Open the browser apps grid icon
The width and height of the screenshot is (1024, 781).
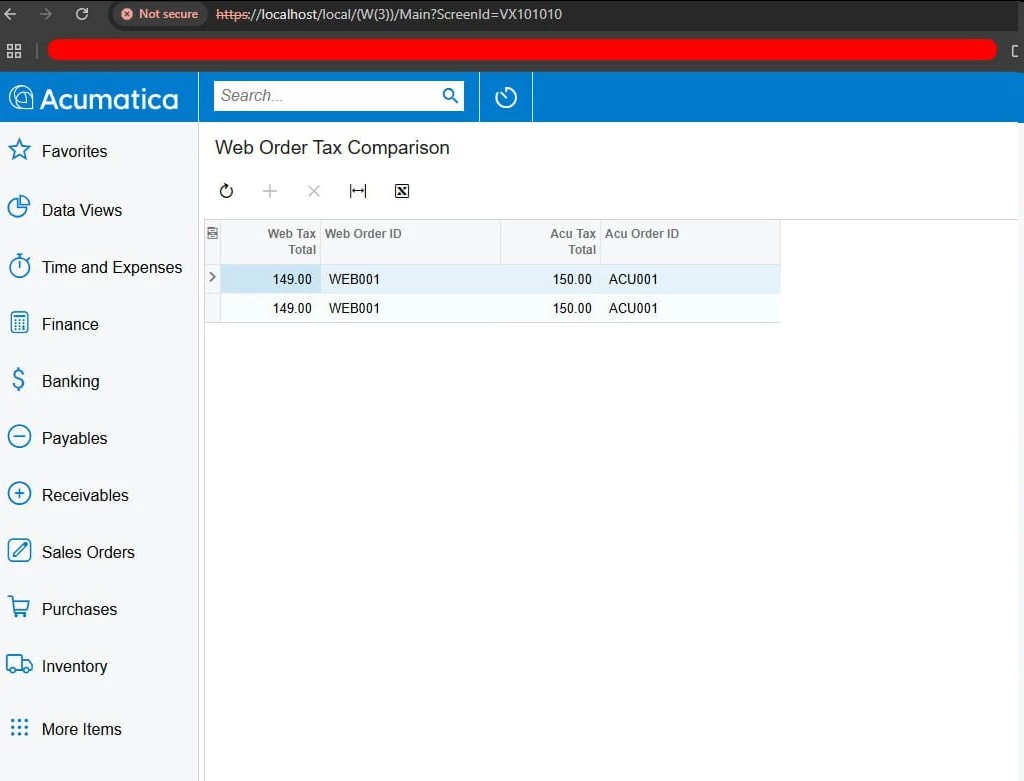[13, 50]
